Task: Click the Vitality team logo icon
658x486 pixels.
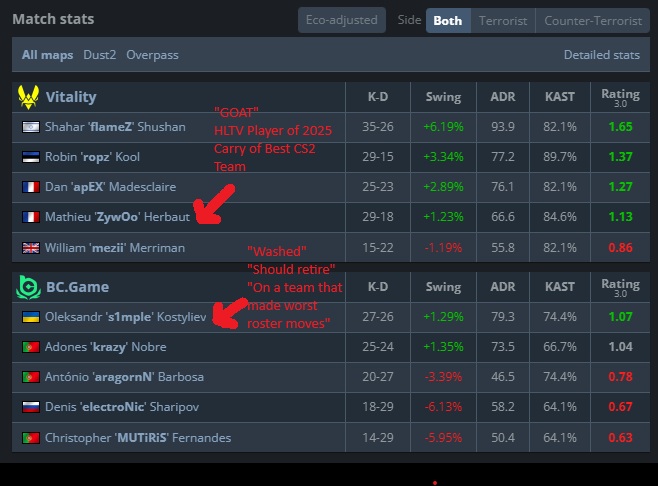Action: coord(29,97)
